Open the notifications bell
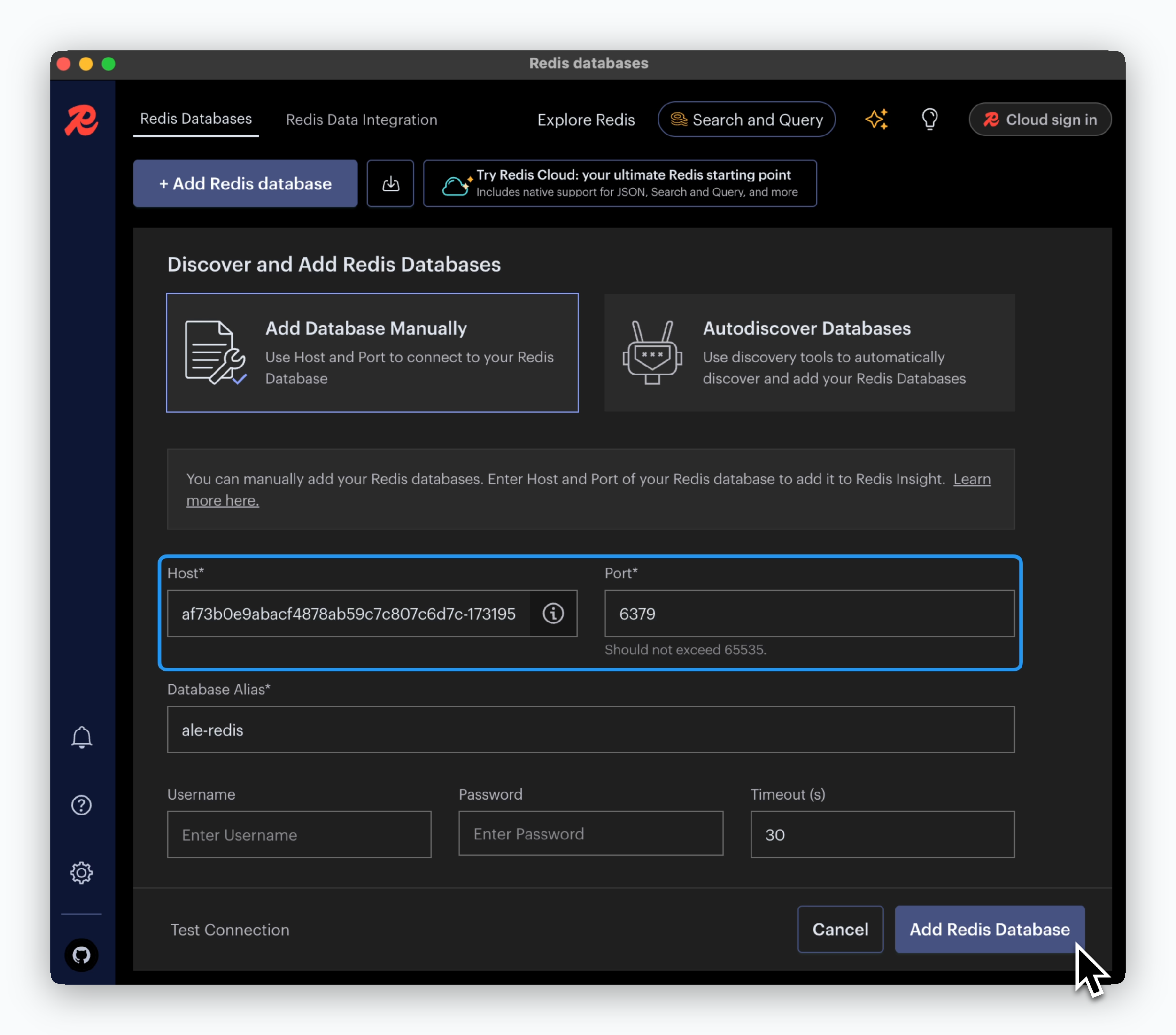 (x=82, y=737)
